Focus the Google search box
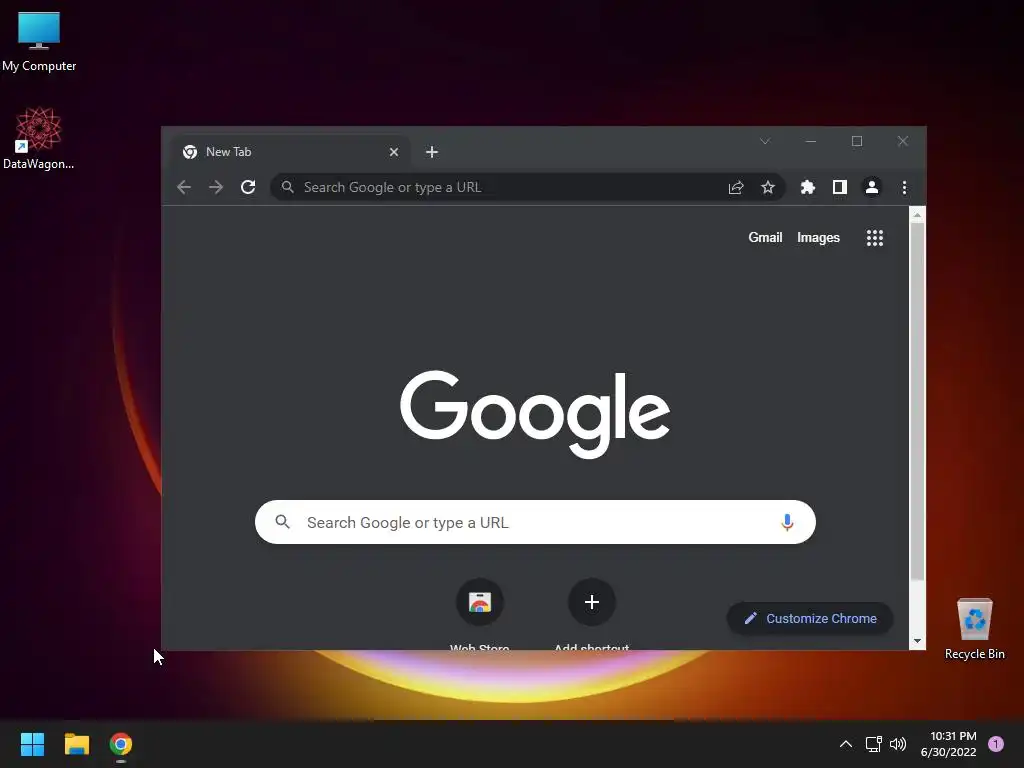 [536, 522]
